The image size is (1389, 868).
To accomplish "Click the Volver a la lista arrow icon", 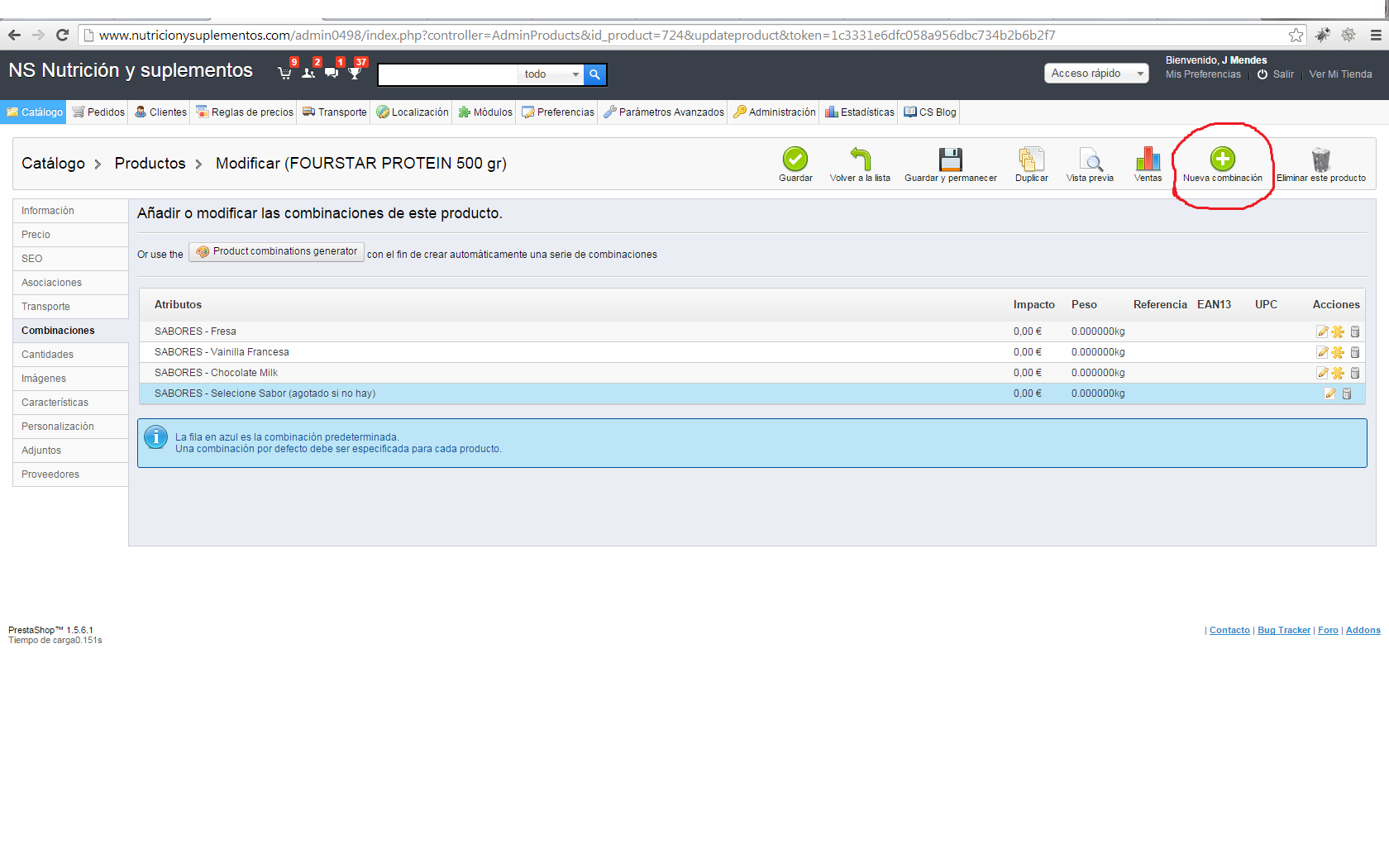I will tap(860, 158).
